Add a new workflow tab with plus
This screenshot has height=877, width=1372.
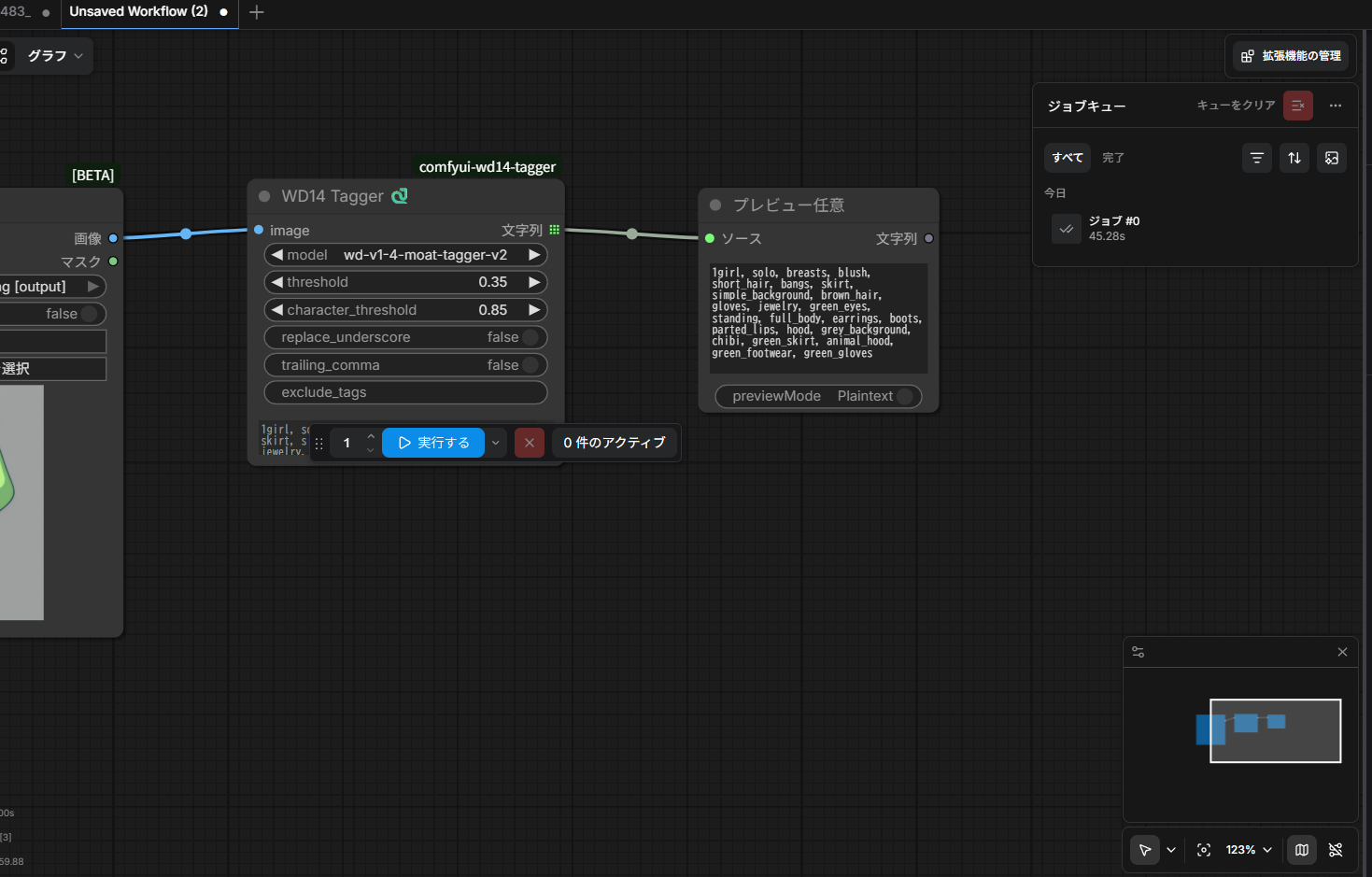(257, 12)
